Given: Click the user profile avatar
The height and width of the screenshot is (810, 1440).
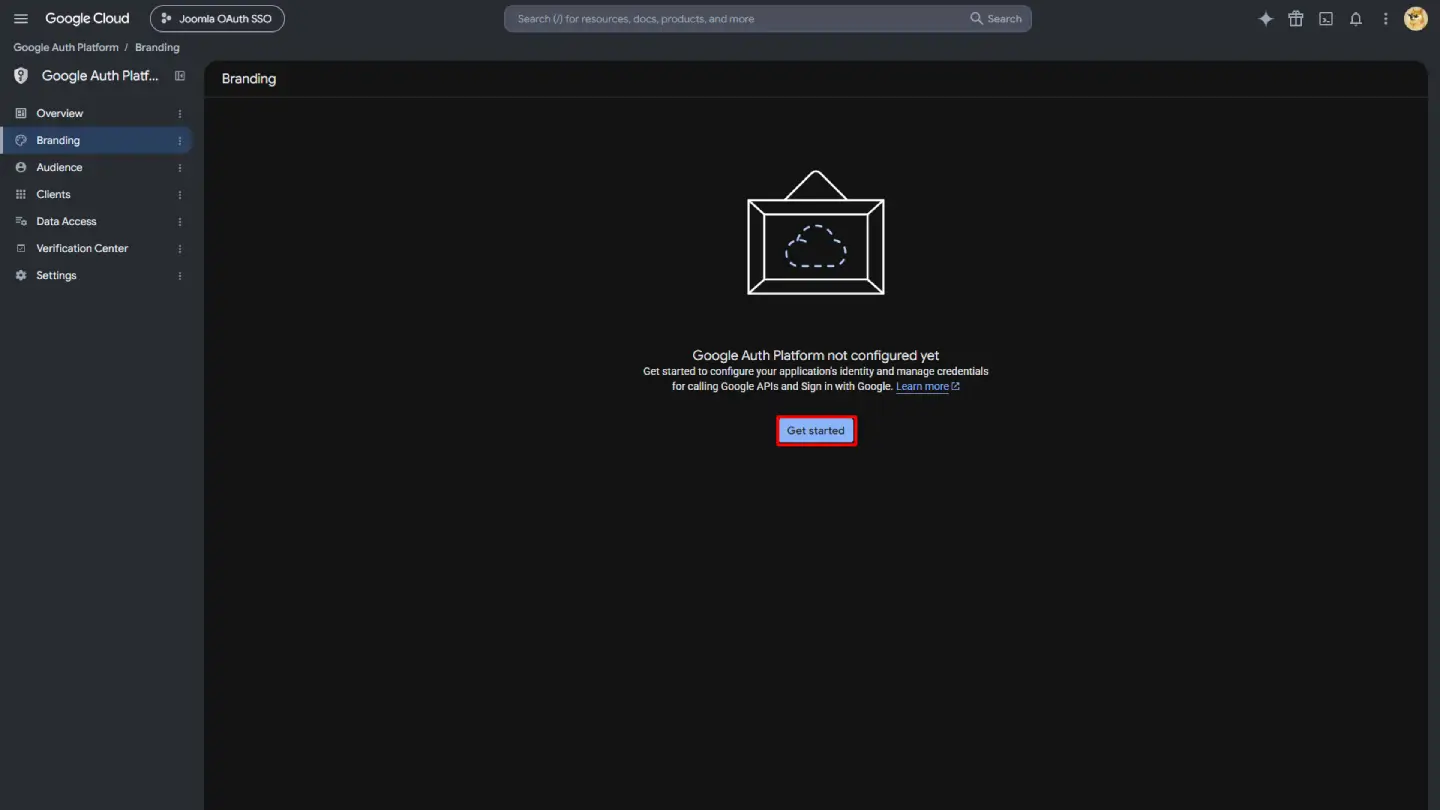Looking at the screenshot, I should click(1416, 19).
